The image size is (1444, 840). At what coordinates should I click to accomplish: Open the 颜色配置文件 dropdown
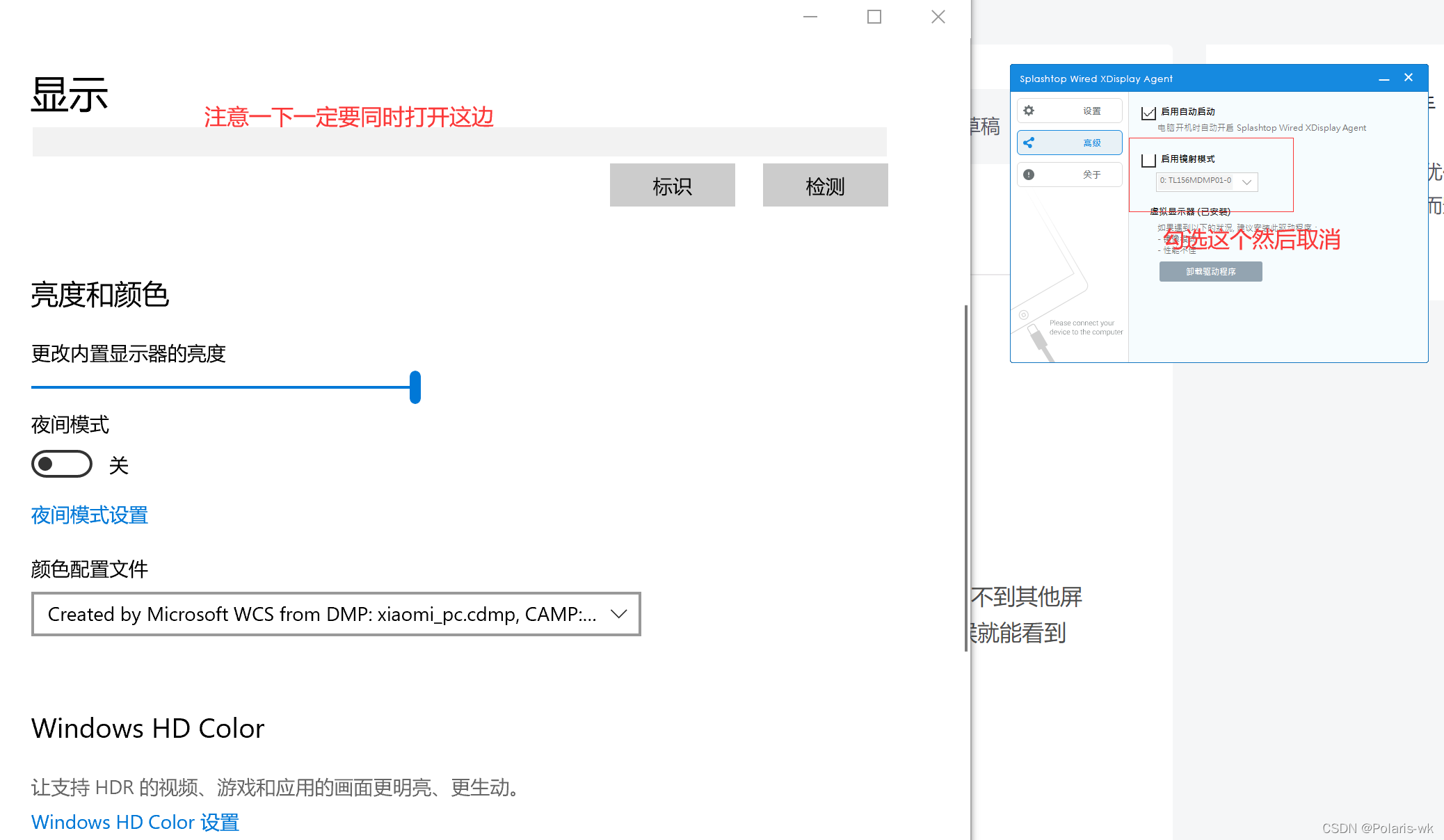(336, 614)
